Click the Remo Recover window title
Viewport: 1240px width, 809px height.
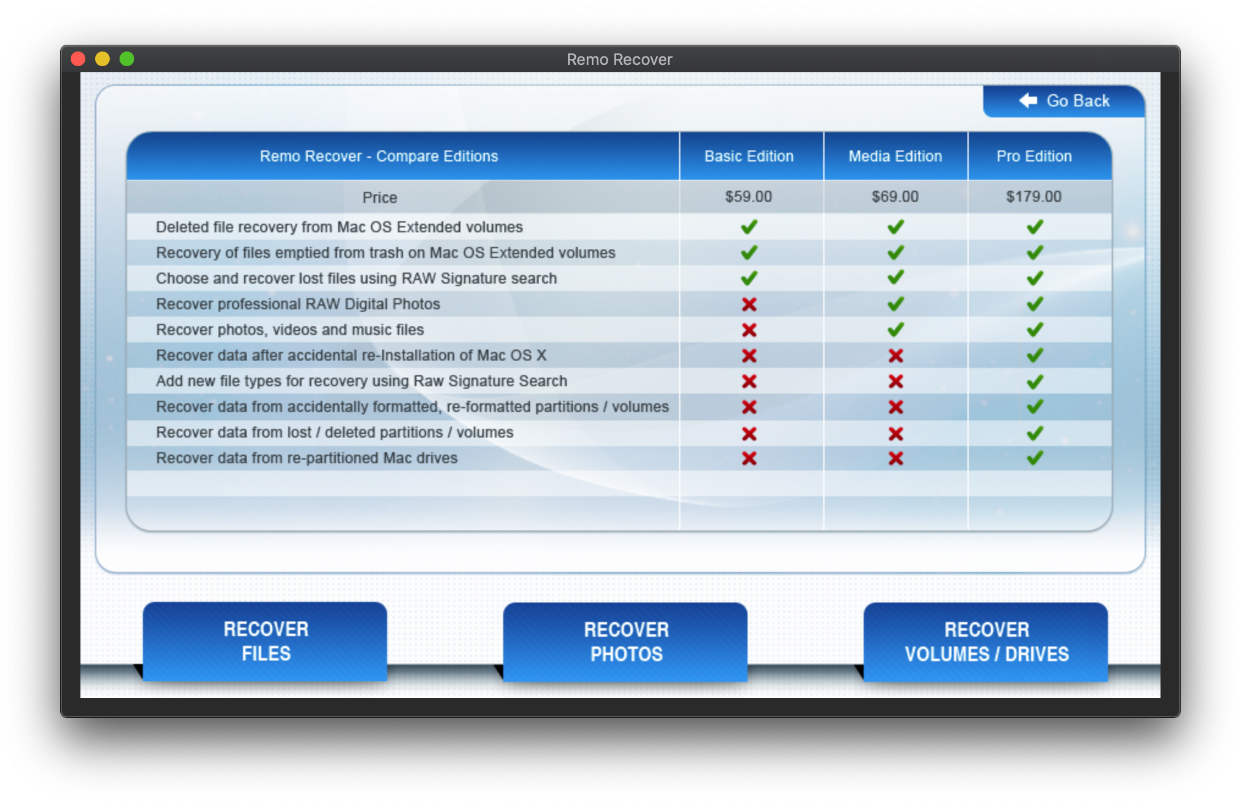coord(620,59)
